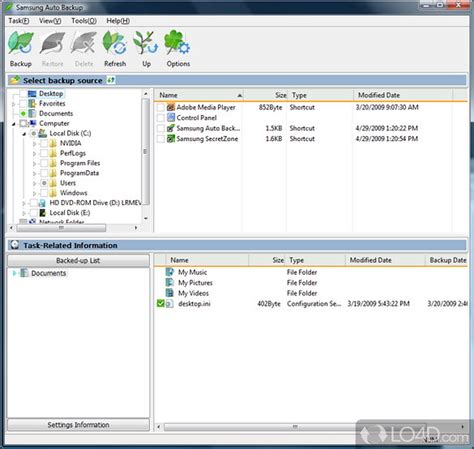Screen dimensions: 474x449
Task: Select the Documents item in source tree
Action: (56, 113)
